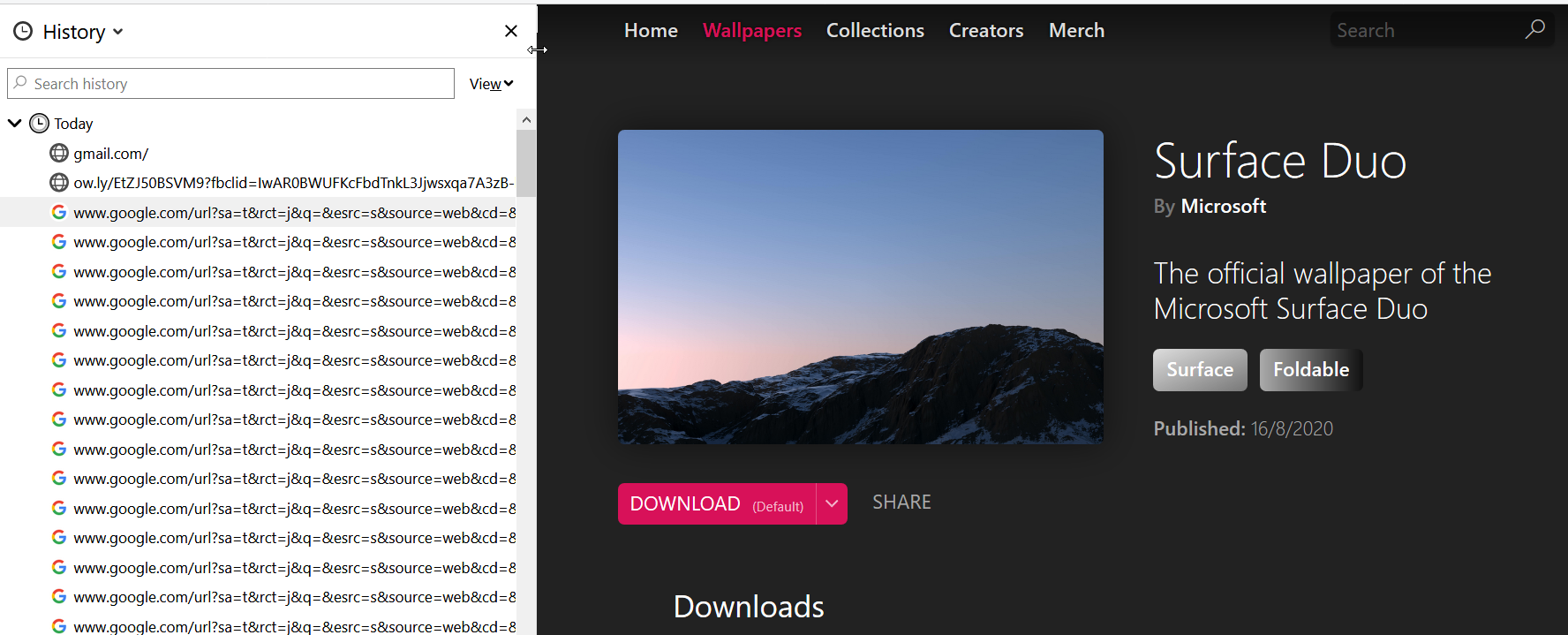Click the Downloads heading
The height and width of the screenshot is (635, 1568).
[x=749, y=607]
